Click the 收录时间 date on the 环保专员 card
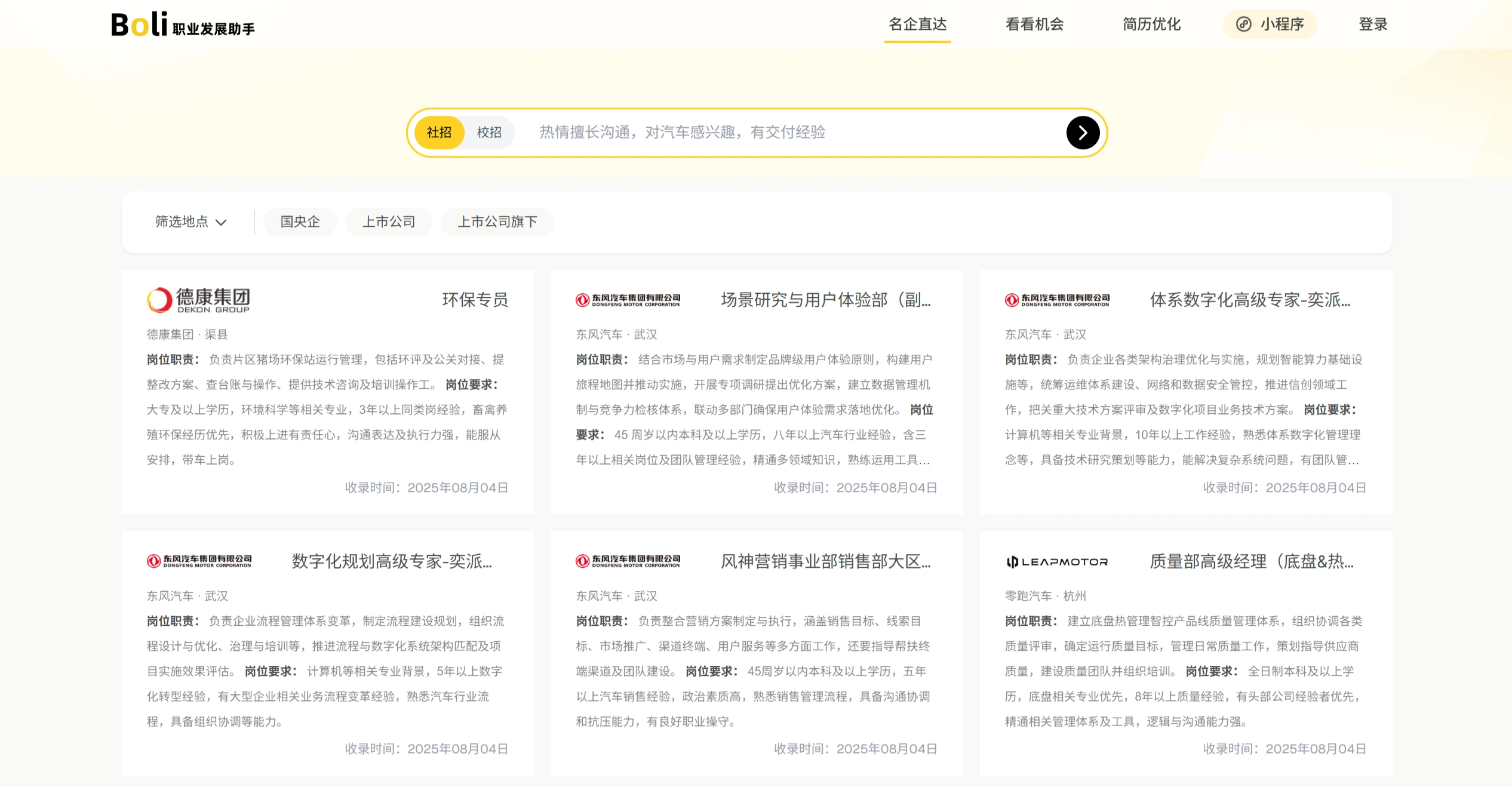Image resolution: width=1512 pixels, height=787 pixels. [426, 488]
